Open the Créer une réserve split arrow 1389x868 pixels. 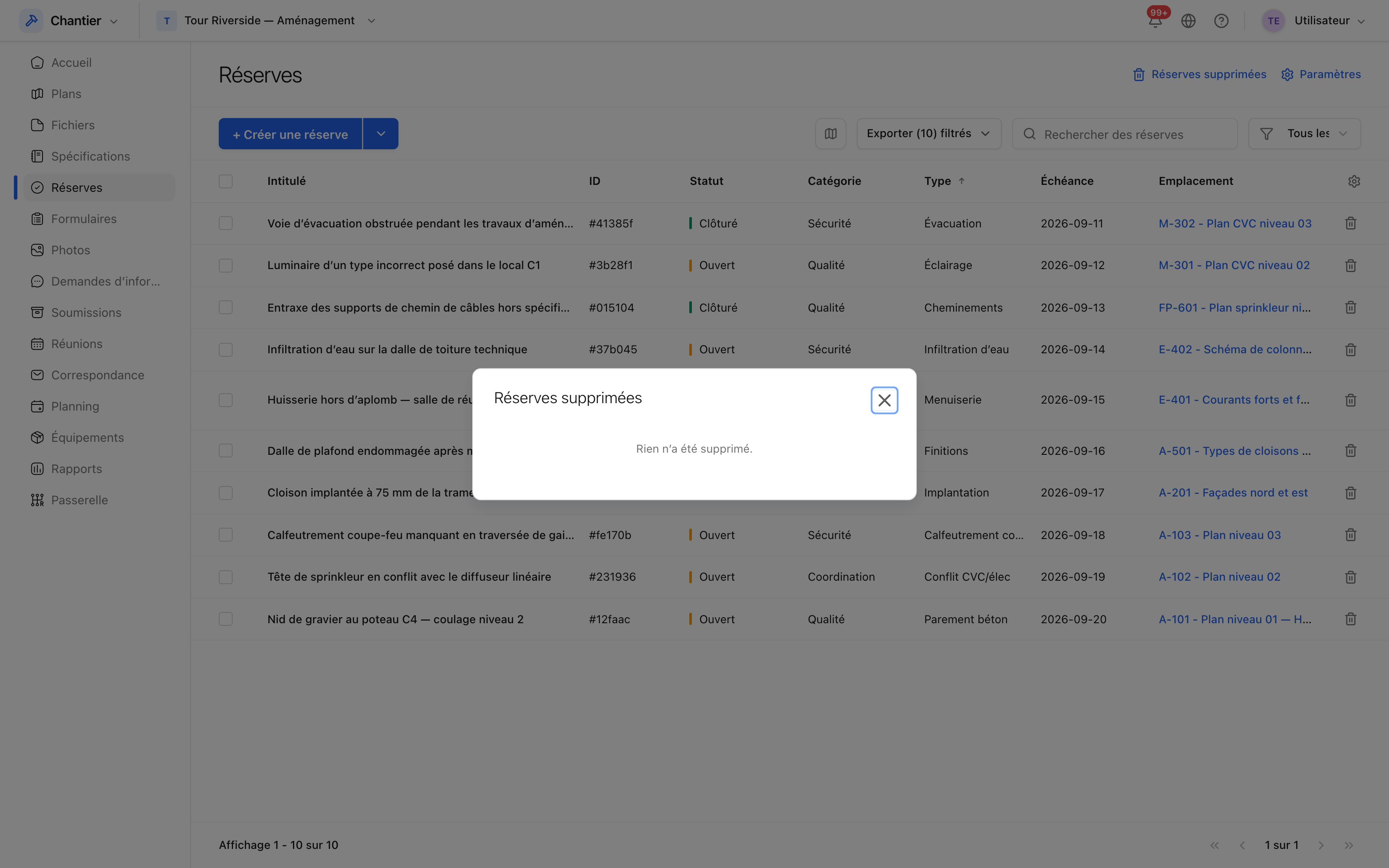tap(381, 134)
